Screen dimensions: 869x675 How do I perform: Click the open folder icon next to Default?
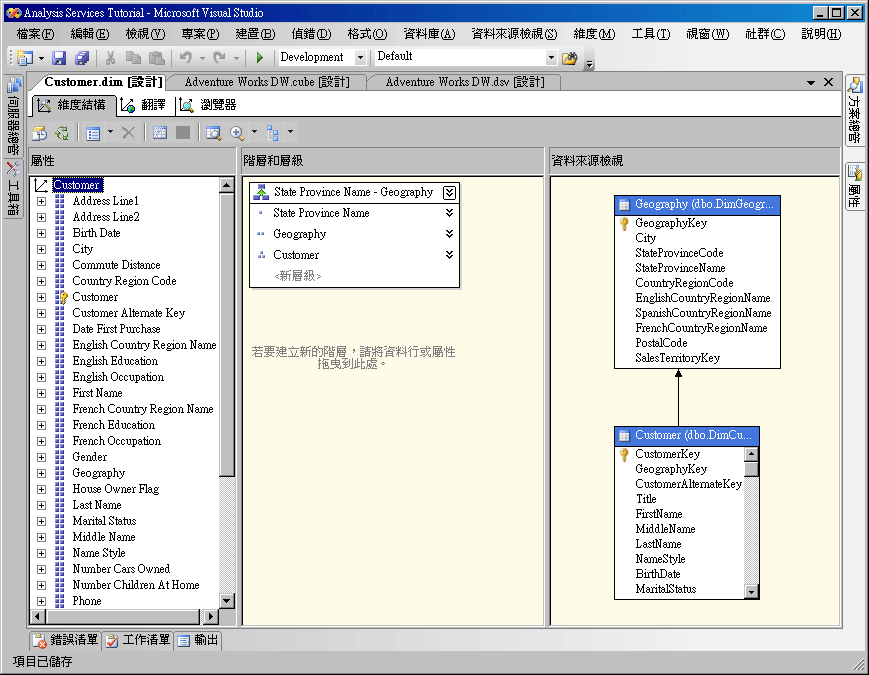pyautogui.click(x=569, y=58)
